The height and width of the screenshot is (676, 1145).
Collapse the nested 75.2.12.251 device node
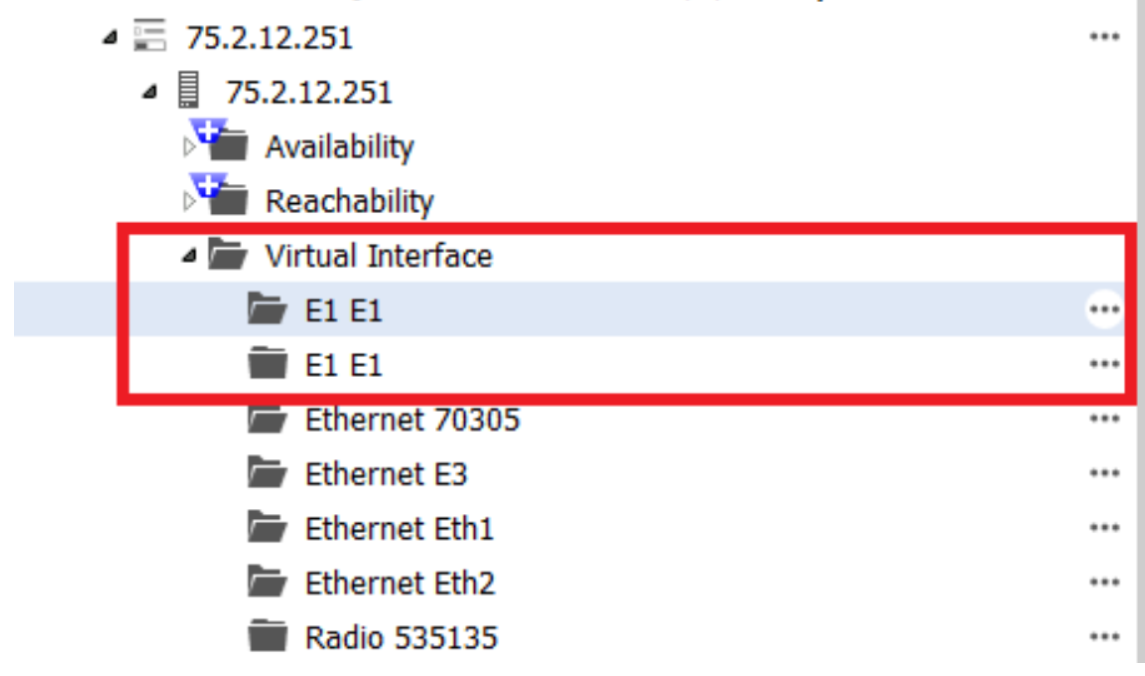[x=149, y=93]
